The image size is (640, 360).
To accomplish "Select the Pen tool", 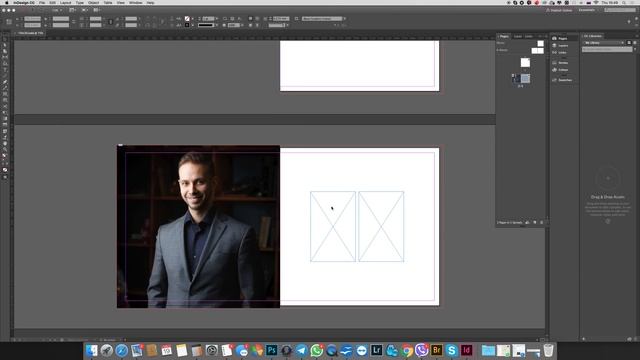I will pyautogui.click(x=5, y=82).
